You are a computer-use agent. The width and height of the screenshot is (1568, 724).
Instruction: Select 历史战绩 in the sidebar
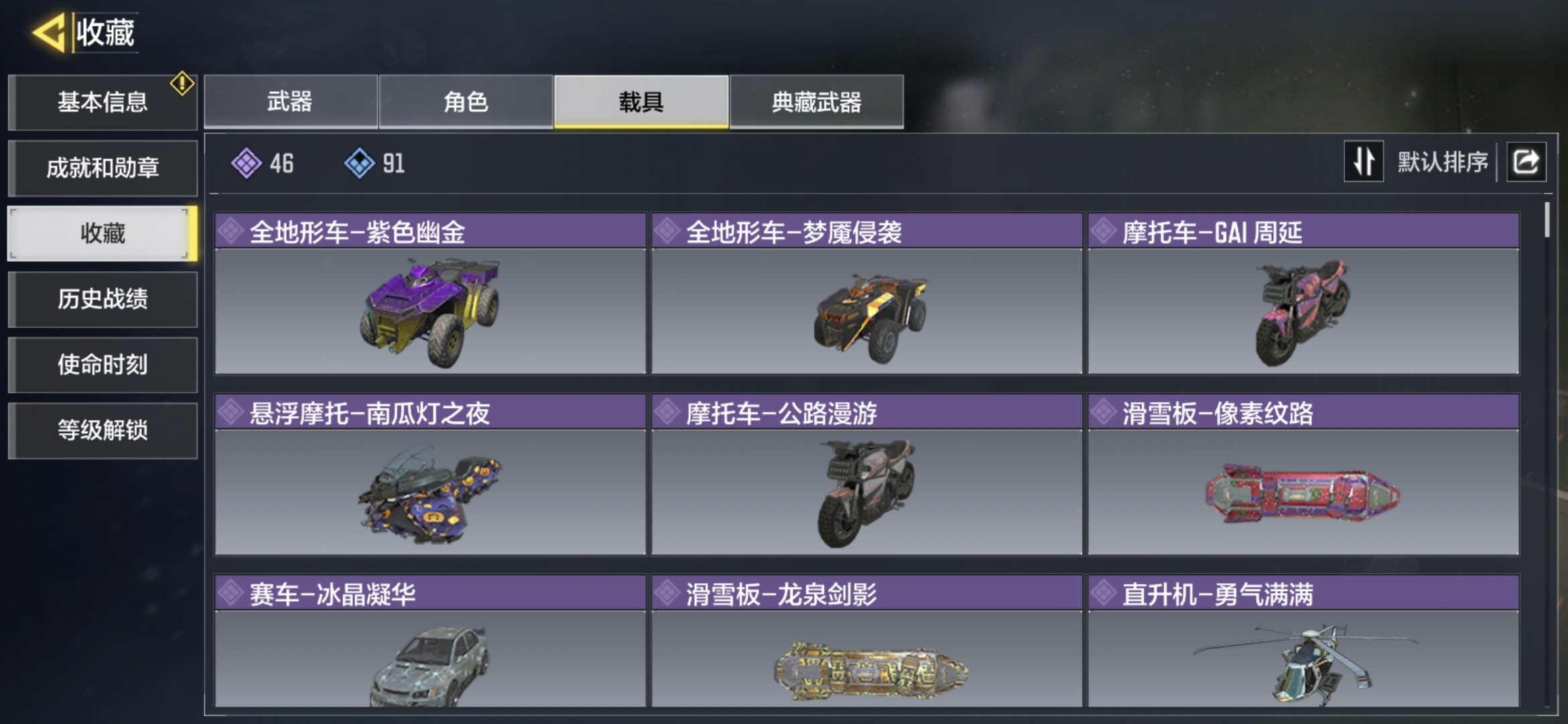click(103, 299)
